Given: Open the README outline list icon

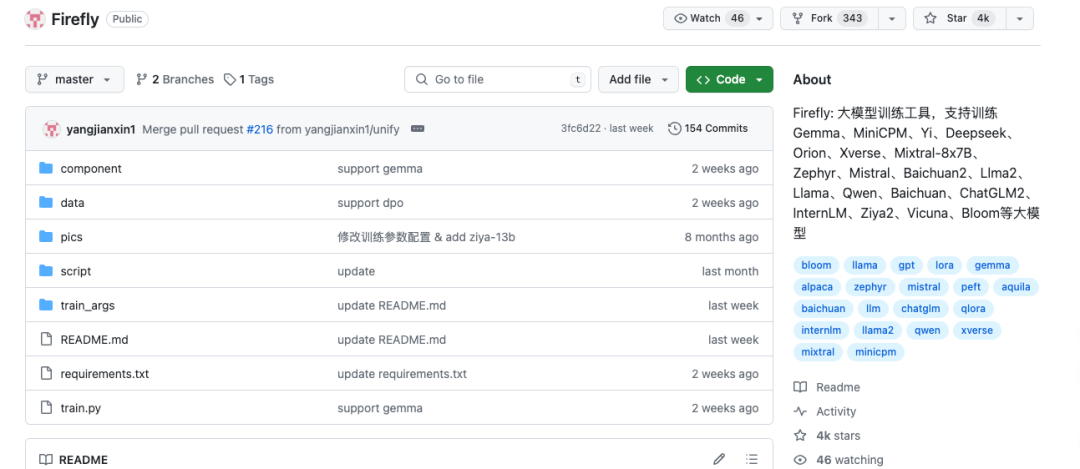Looking at the screenshot, I should pyautogui.click(x=752, y=459).
